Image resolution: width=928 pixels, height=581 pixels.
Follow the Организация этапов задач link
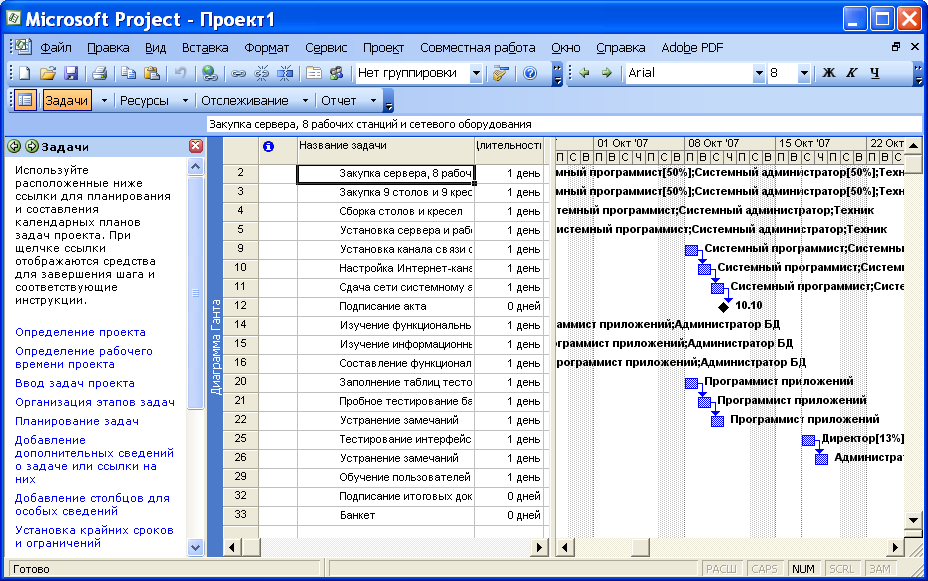tap(95, 402)
